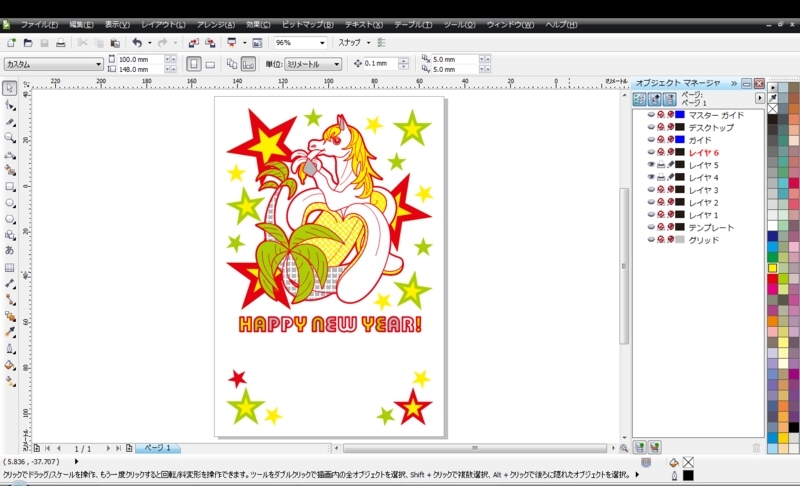Open the ファイル(F) menu
Image resolution: width=800 pixels, height=486 pixels.
pyautogui.click(x=39, y=24)
